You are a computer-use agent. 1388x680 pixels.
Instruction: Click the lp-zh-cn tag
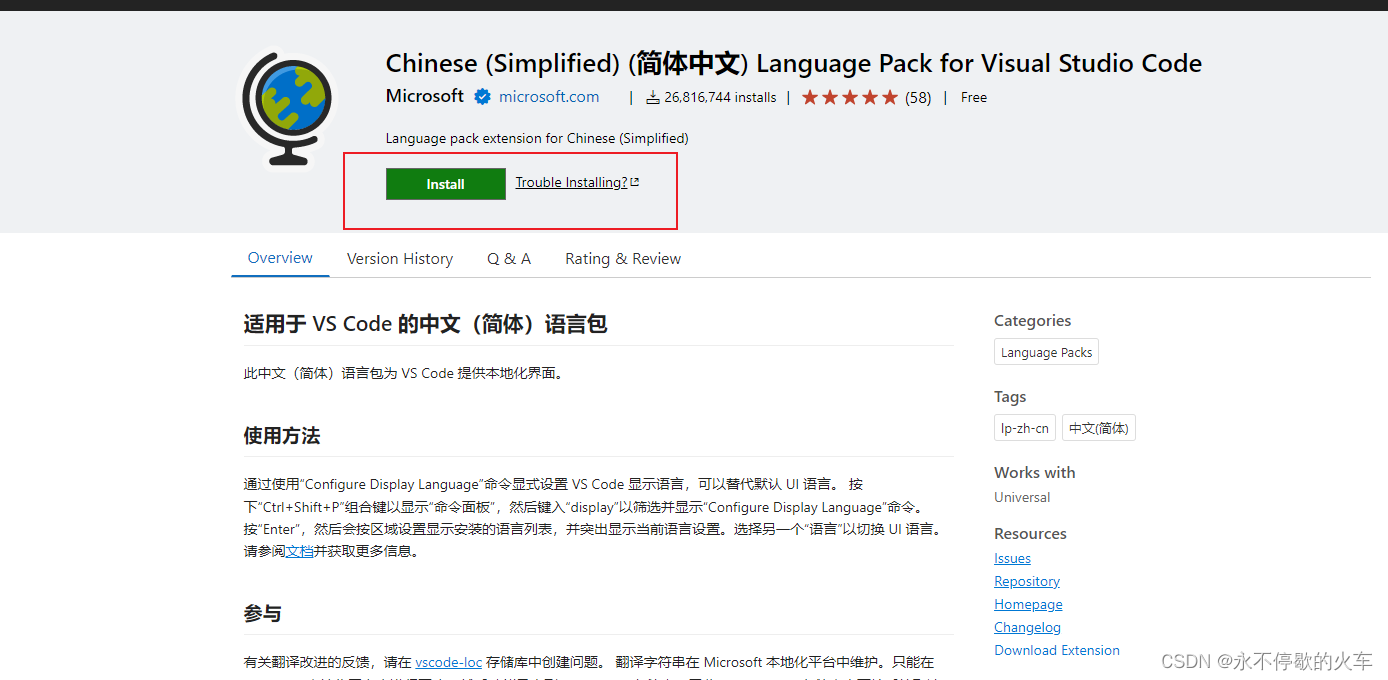tap(1025, 428)
